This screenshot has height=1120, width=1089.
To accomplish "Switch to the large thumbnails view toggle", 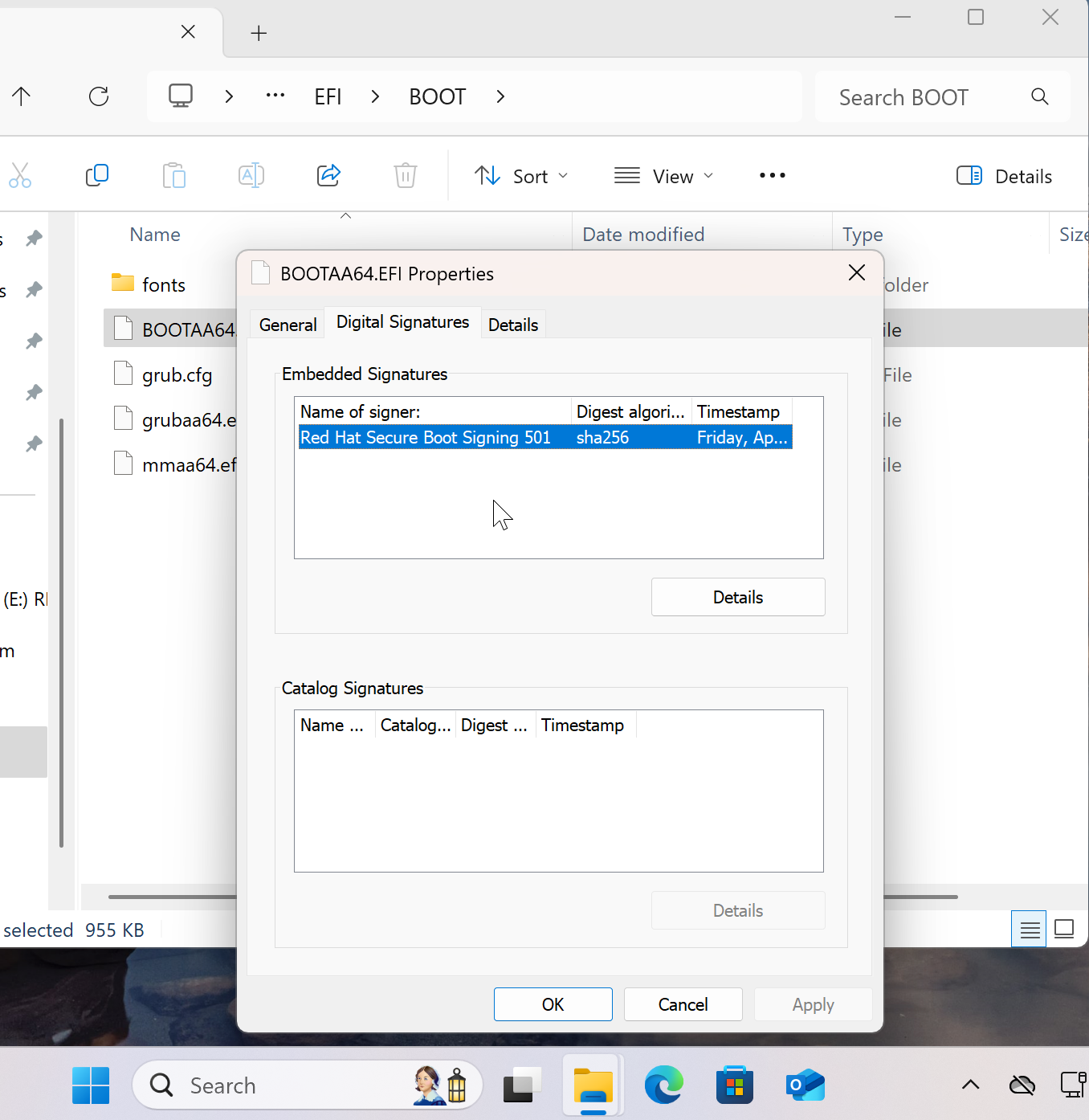I will point(1064,930).
